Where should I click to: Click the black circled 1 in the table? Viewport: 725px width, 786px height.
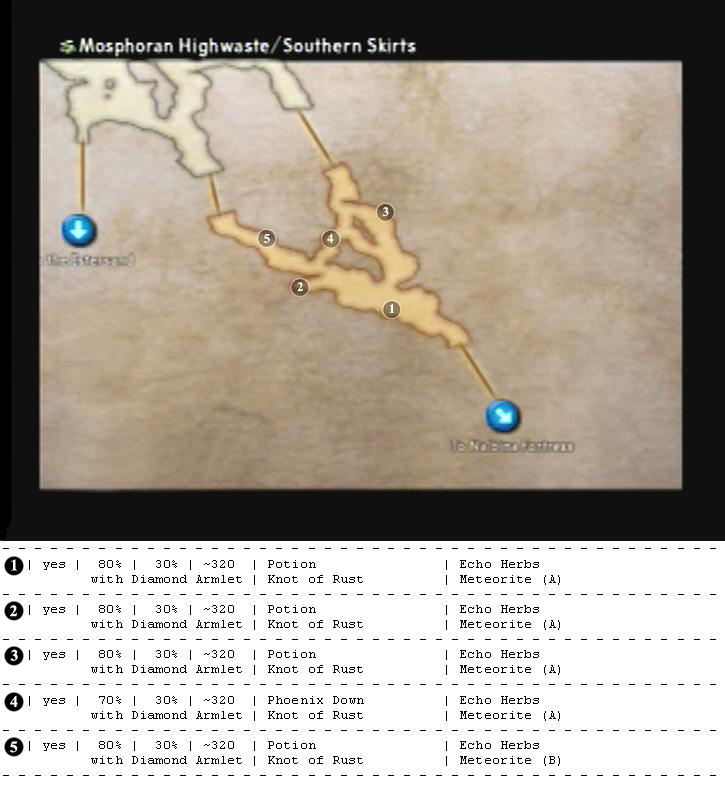pos(14,566)
